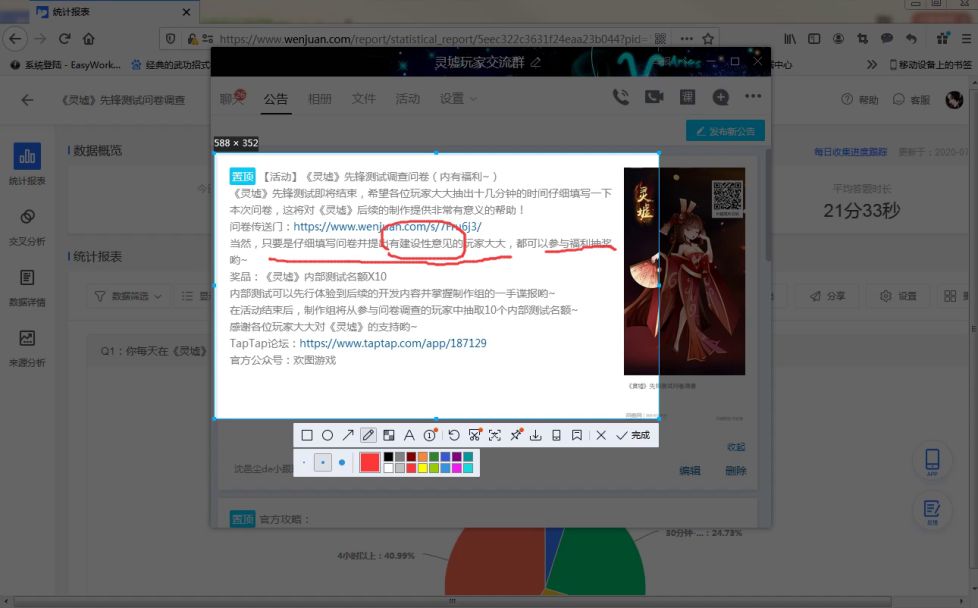The height and width of the screenshot is (608, 978).
Task: Open the more options ellipsis menu
Action: 753,97
